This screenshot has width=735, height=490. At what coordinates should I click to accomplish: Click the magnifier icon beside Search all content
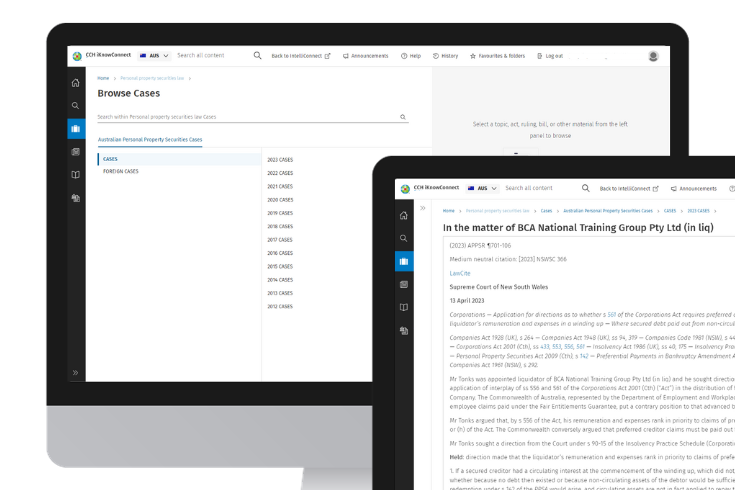tap(257, 56)
